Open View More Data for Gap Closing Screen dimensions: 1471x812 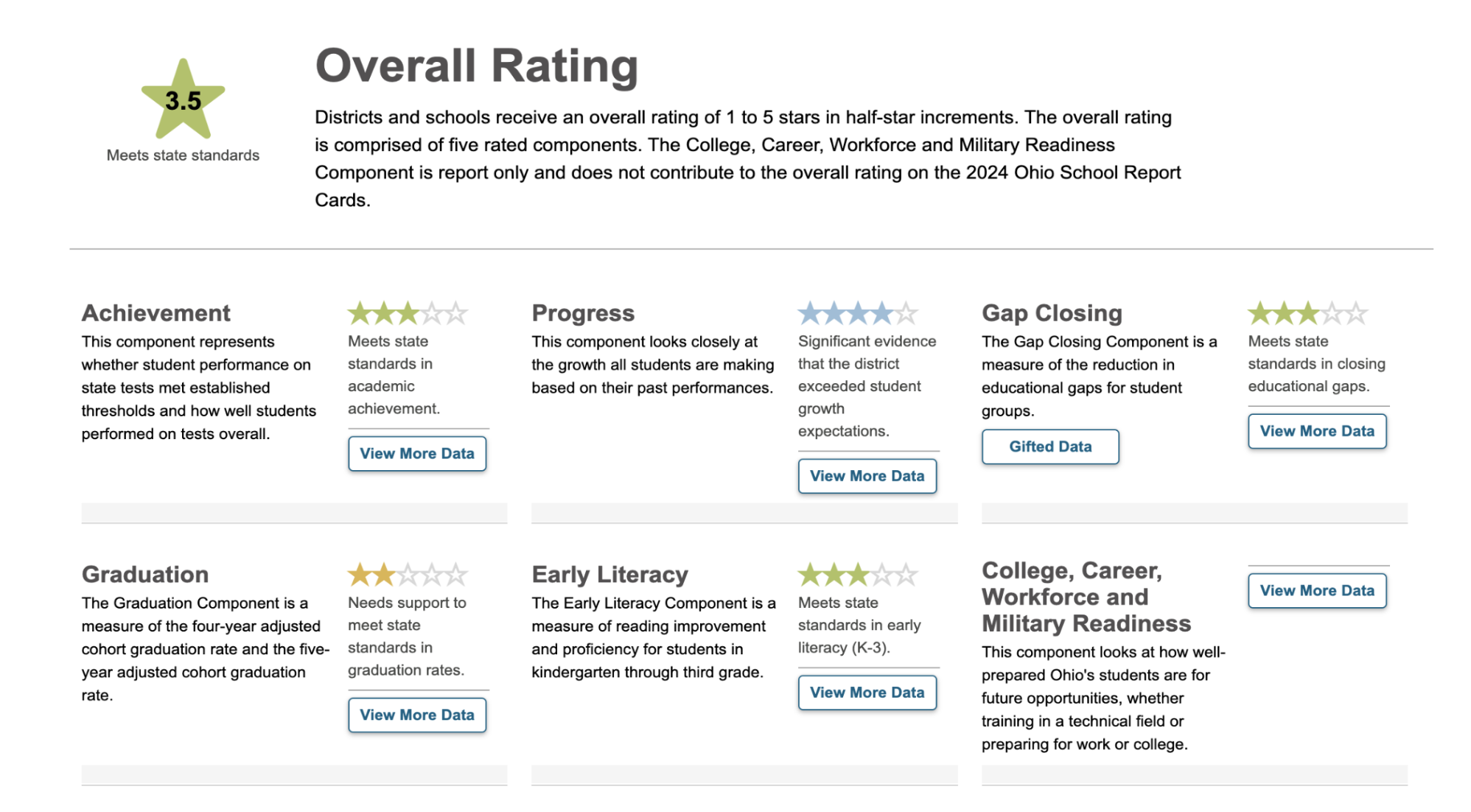(1316, 431)
